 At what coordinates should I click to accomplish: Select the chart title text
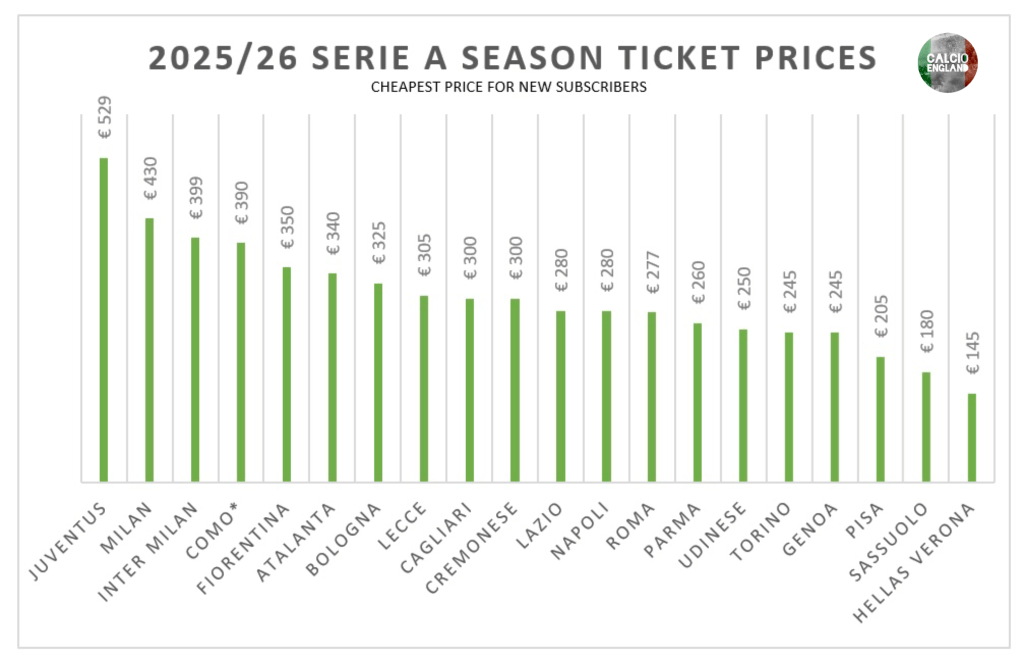point(512,58)
